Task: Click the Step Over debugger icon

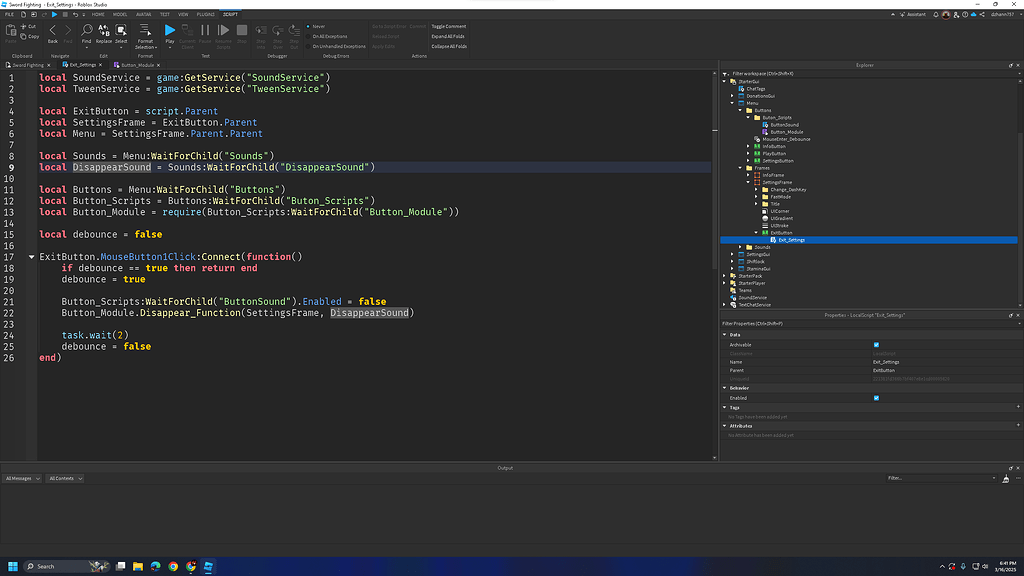Action: (x=278, y=31)
